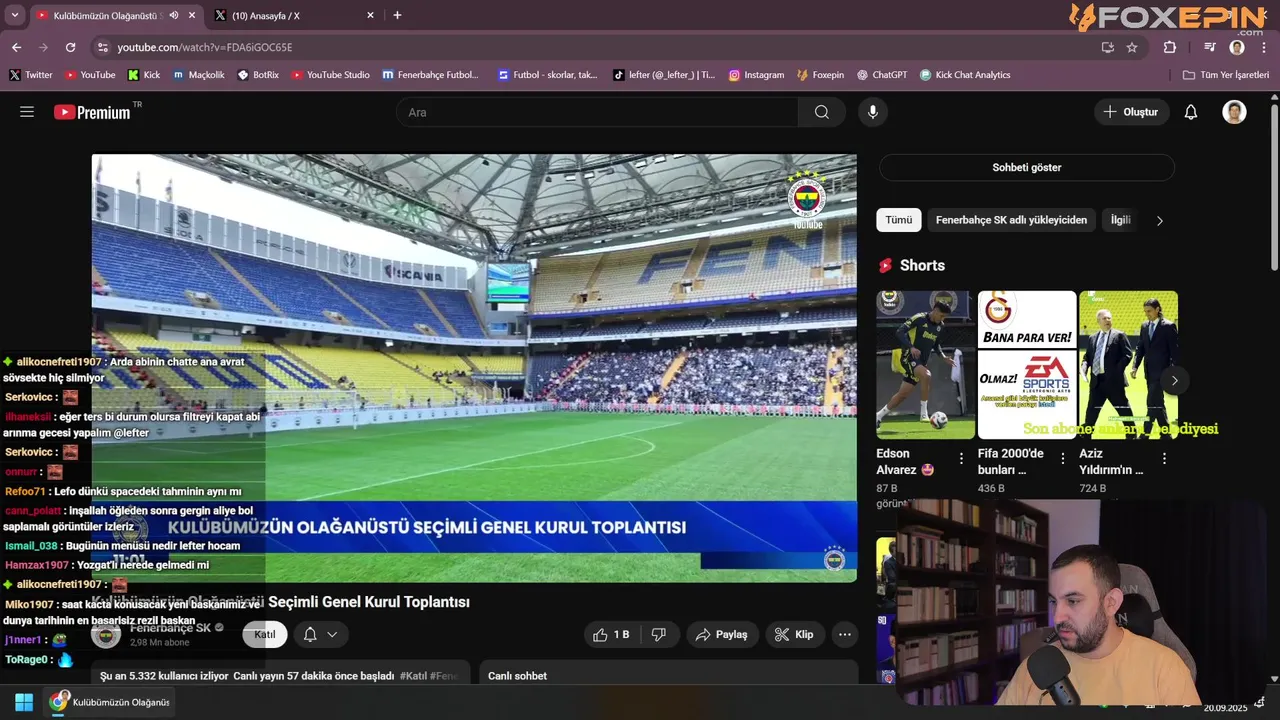Close the Kulübümüzün Olağanüstü tab

coord(192,15)
